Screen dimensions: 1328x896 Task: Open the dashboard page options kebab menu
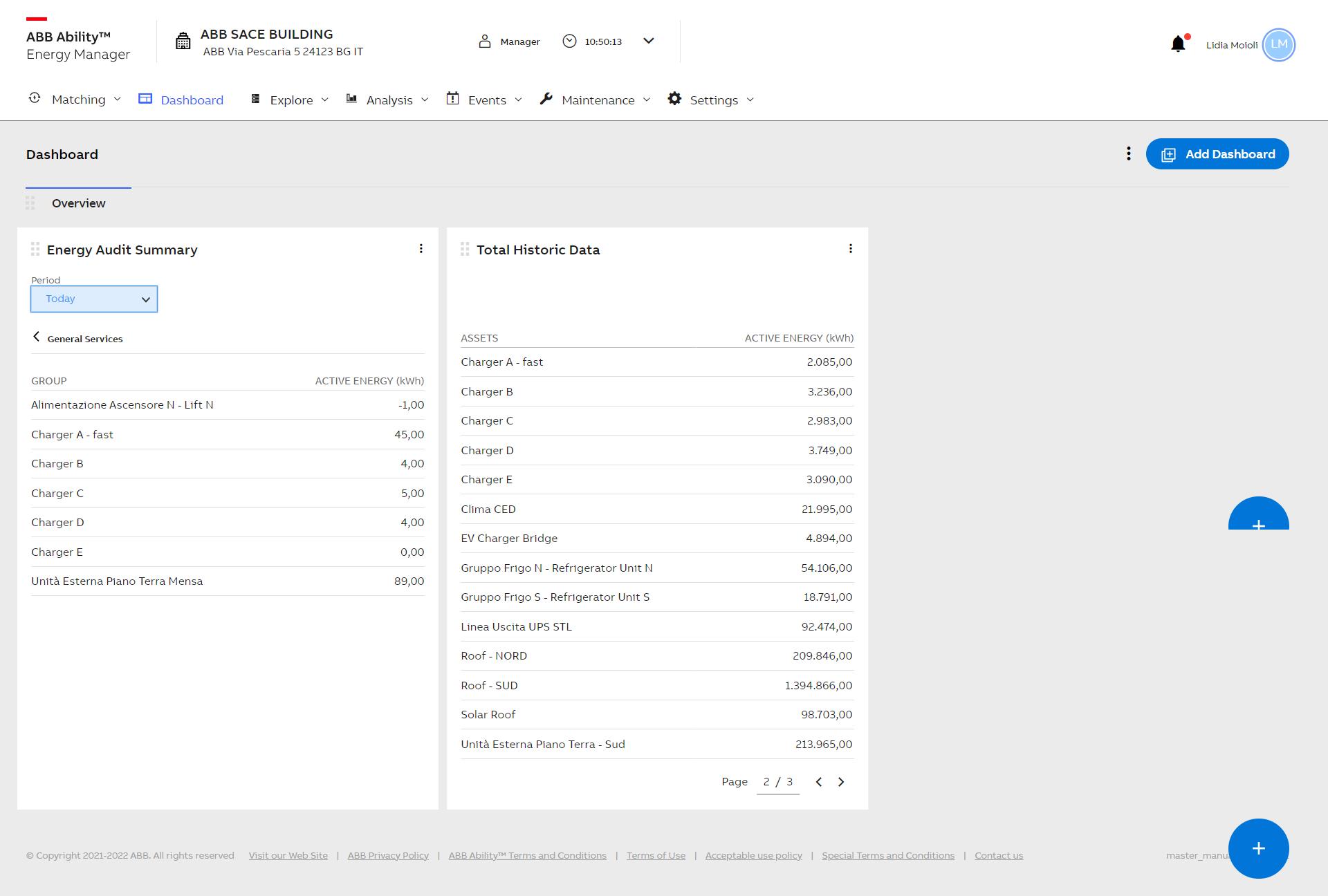pyautogui.click(x=1129, y=153)
